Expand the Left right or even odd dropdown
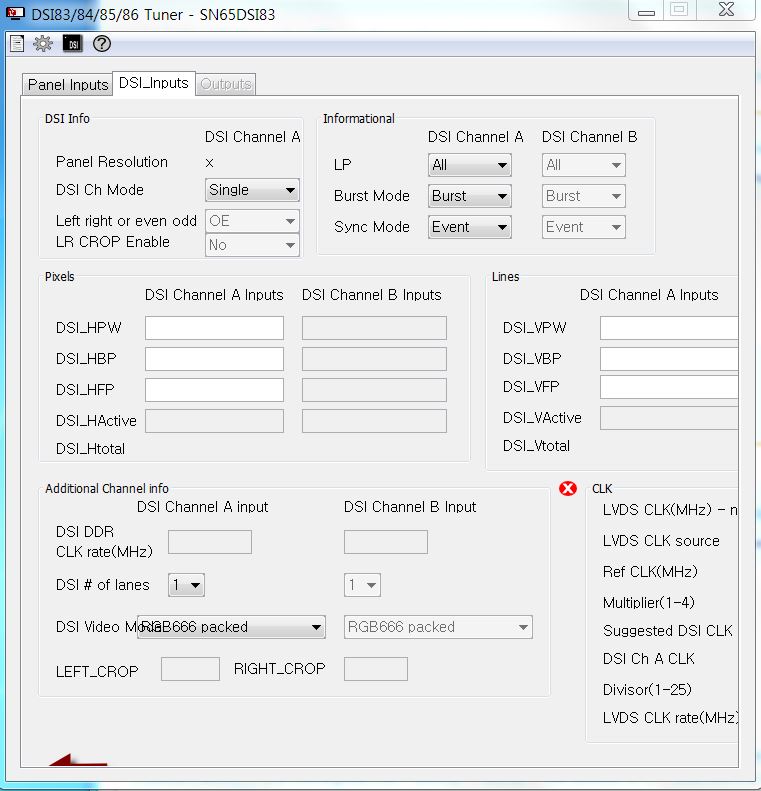 pos(252,221)
